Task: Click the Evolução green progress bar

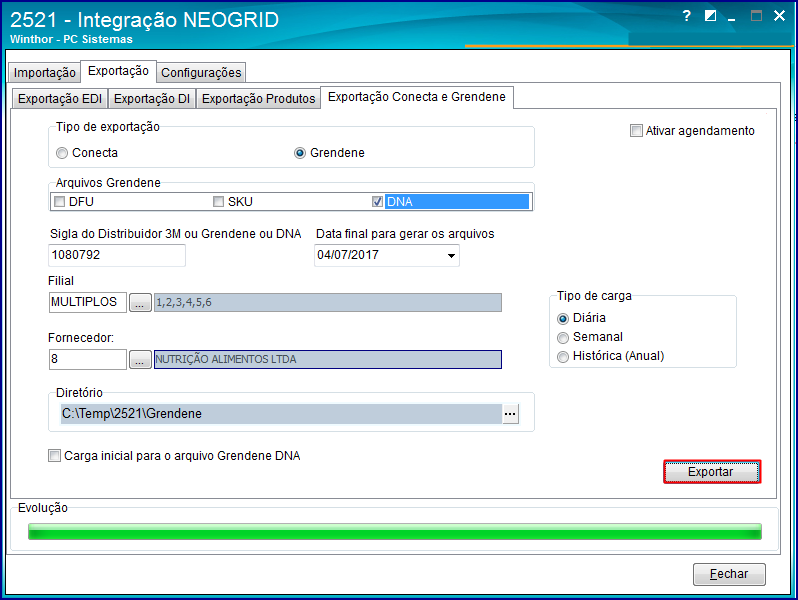Action: (x=395, y=532)
